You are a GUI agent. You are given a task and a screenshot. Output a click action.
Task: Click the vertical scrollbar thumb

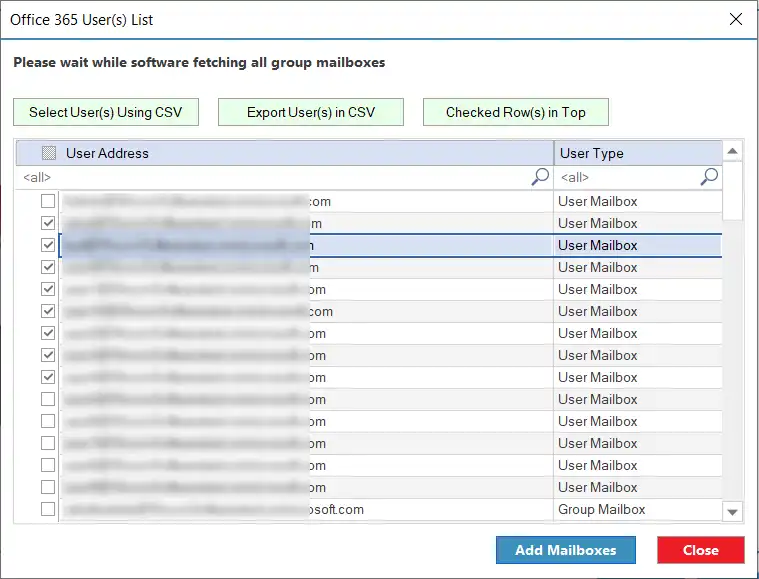pyautogui.click(x=732, y=191)
